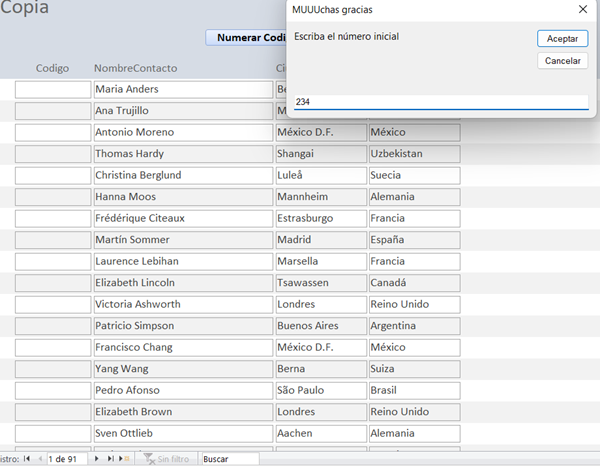Screen dimensions: 600x466
Task: Select contact name Thomas Hardy
Action: coord(183,154)
